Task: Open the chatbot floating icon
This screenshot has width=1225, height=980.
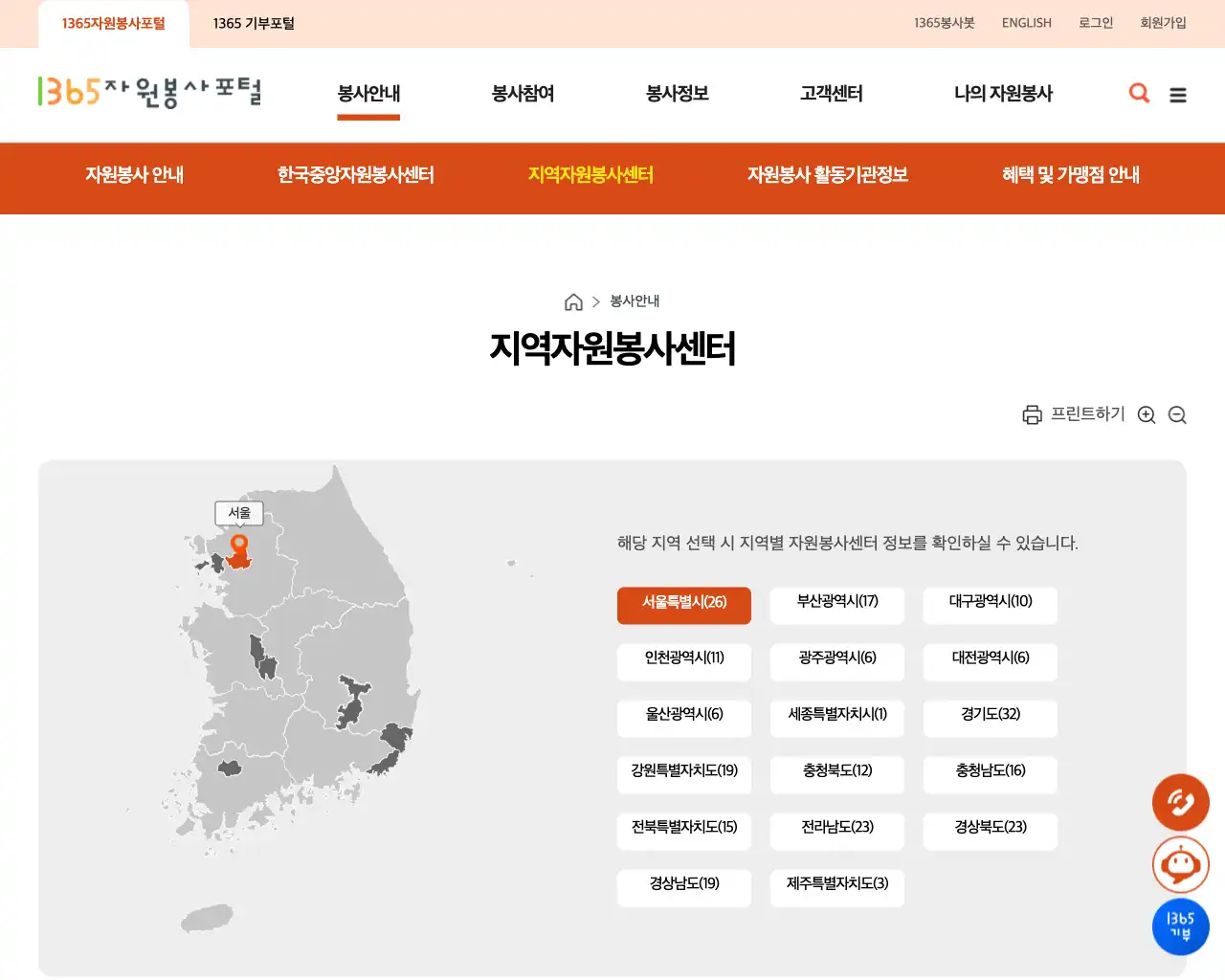Action: [x=1180, y=864]
